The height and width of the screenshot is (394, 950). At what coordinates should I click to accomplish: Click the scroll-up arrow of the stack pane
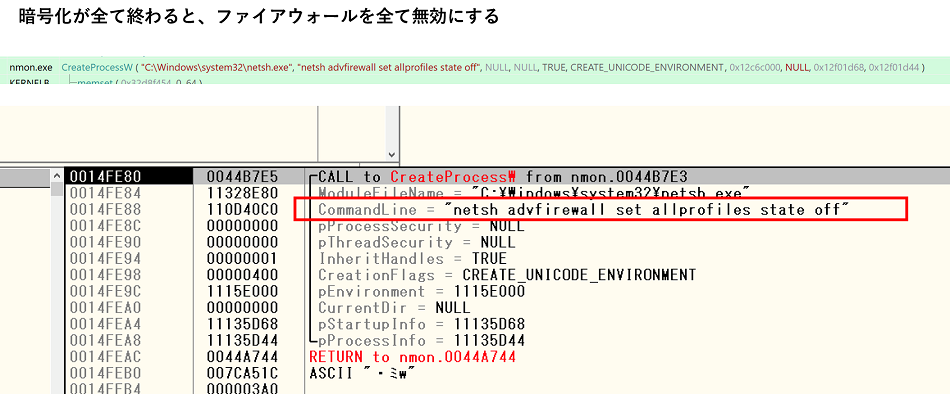[57, 176]
